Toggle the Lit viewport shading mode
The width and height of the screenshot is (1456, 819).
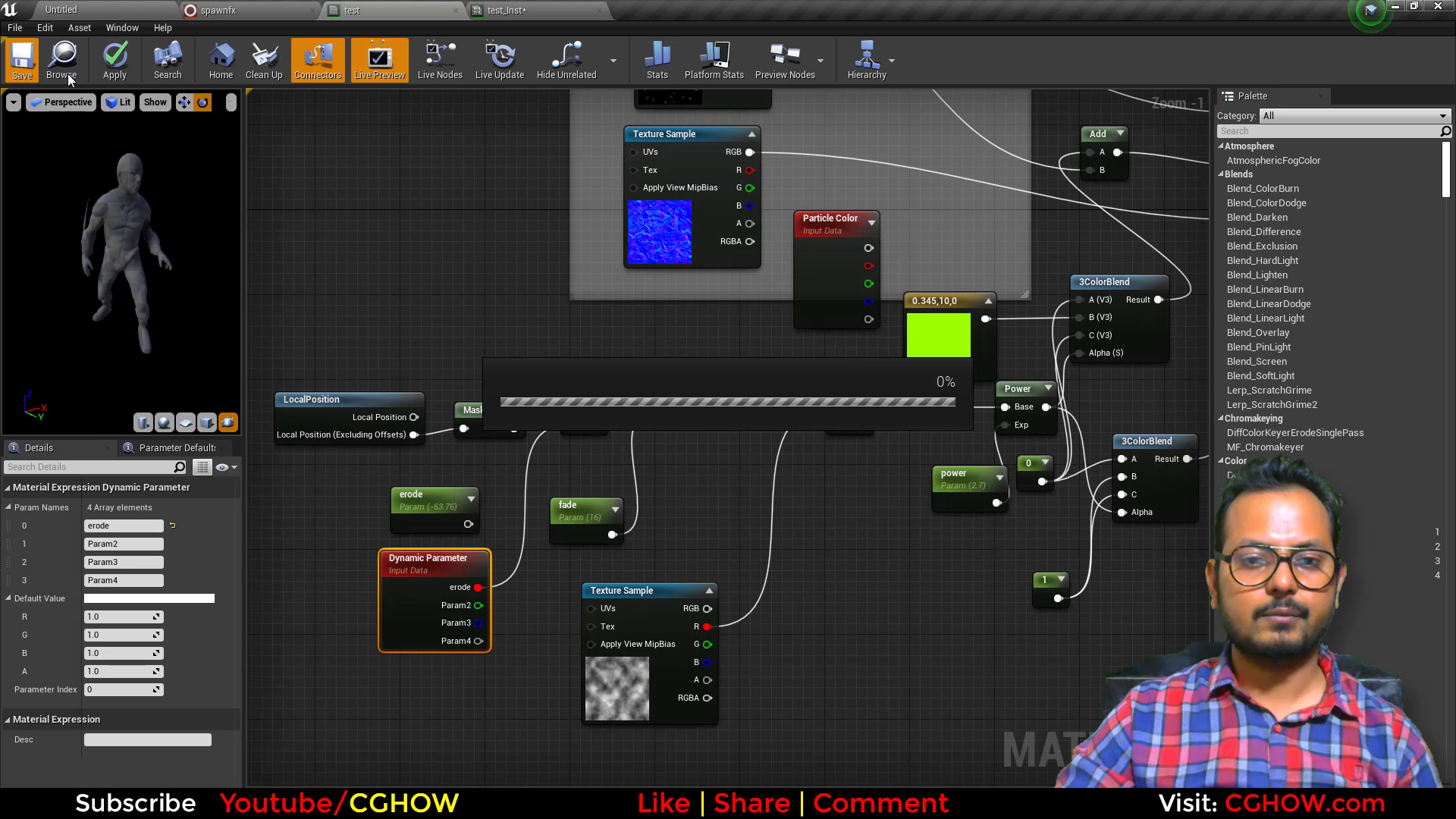[118, 102]
